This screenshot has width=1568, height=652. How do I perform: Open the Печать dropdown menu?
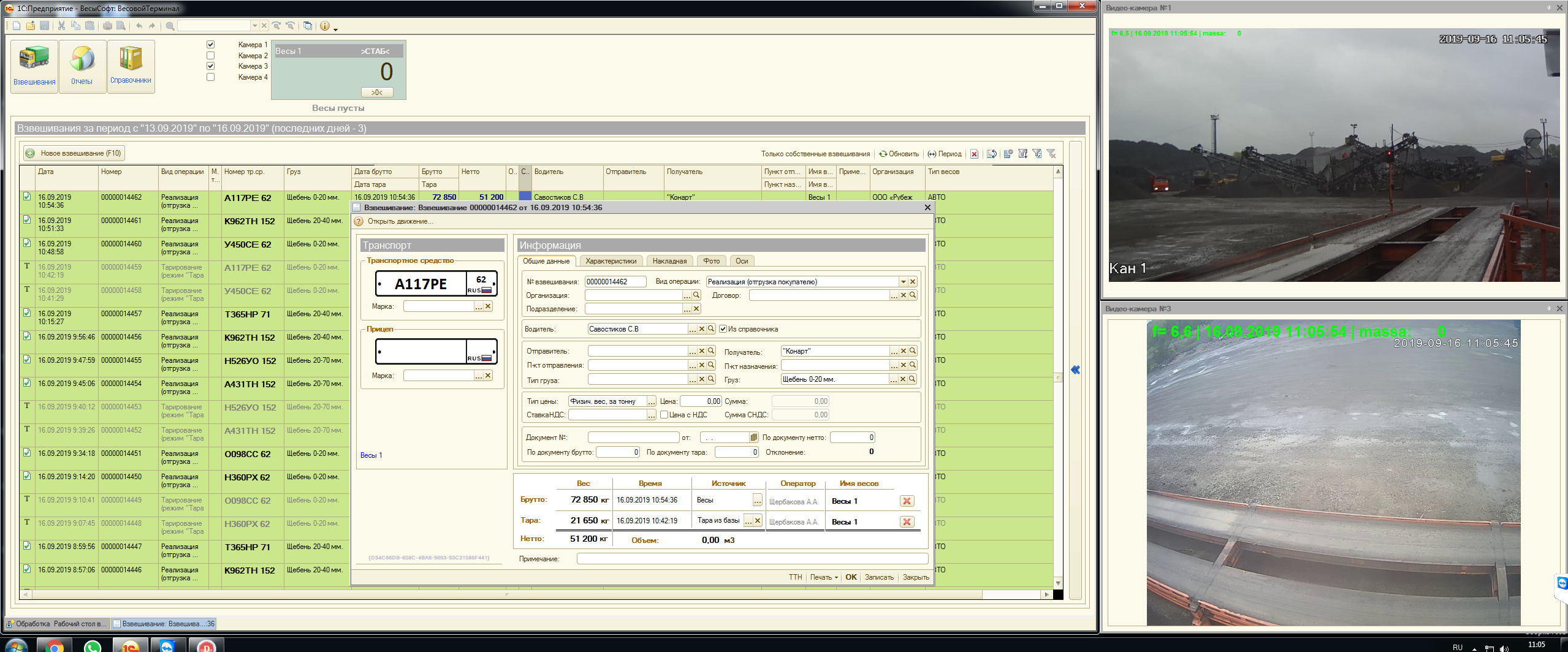click(x=823, y=577)
